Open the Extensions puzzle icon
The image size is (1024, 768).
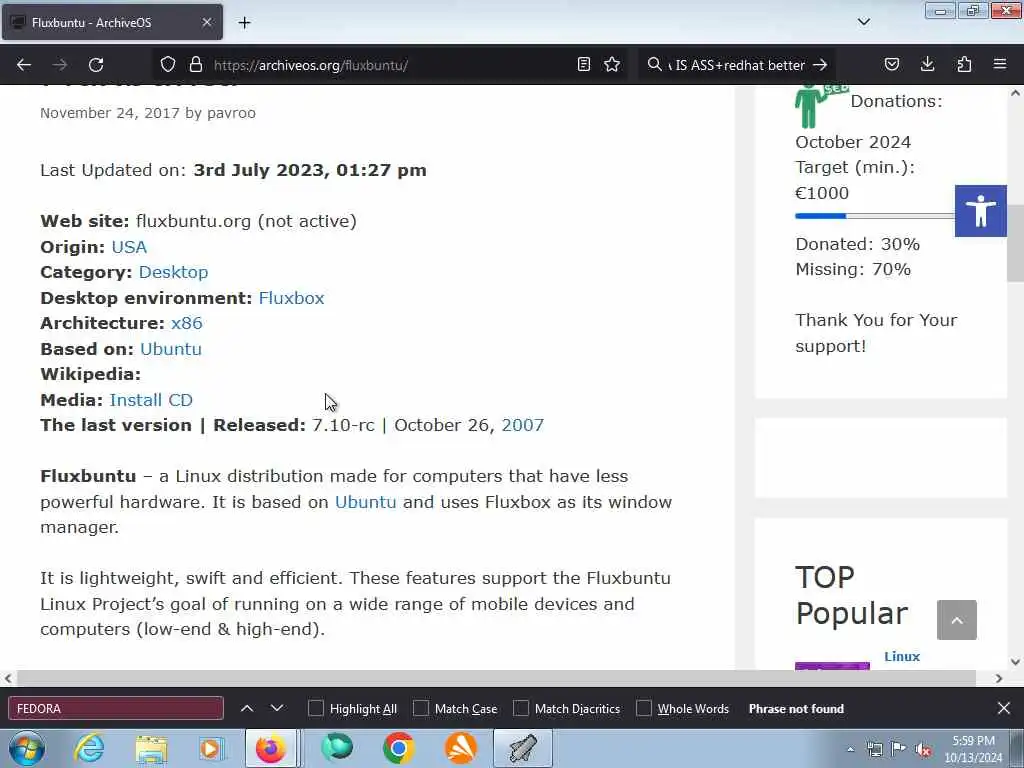click(x=964, y=64)
